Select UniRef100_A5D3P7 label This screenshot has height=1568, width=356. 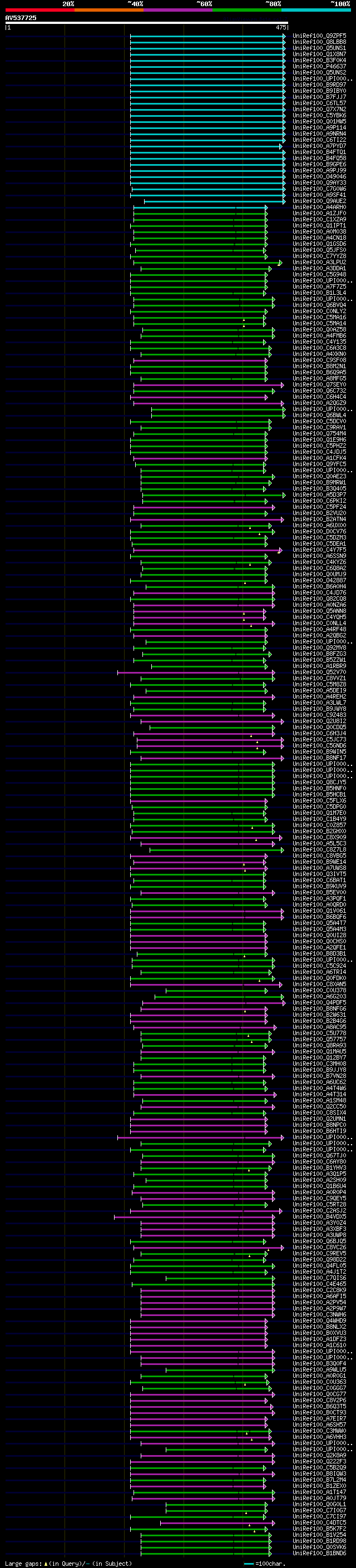tap(319, 495)
